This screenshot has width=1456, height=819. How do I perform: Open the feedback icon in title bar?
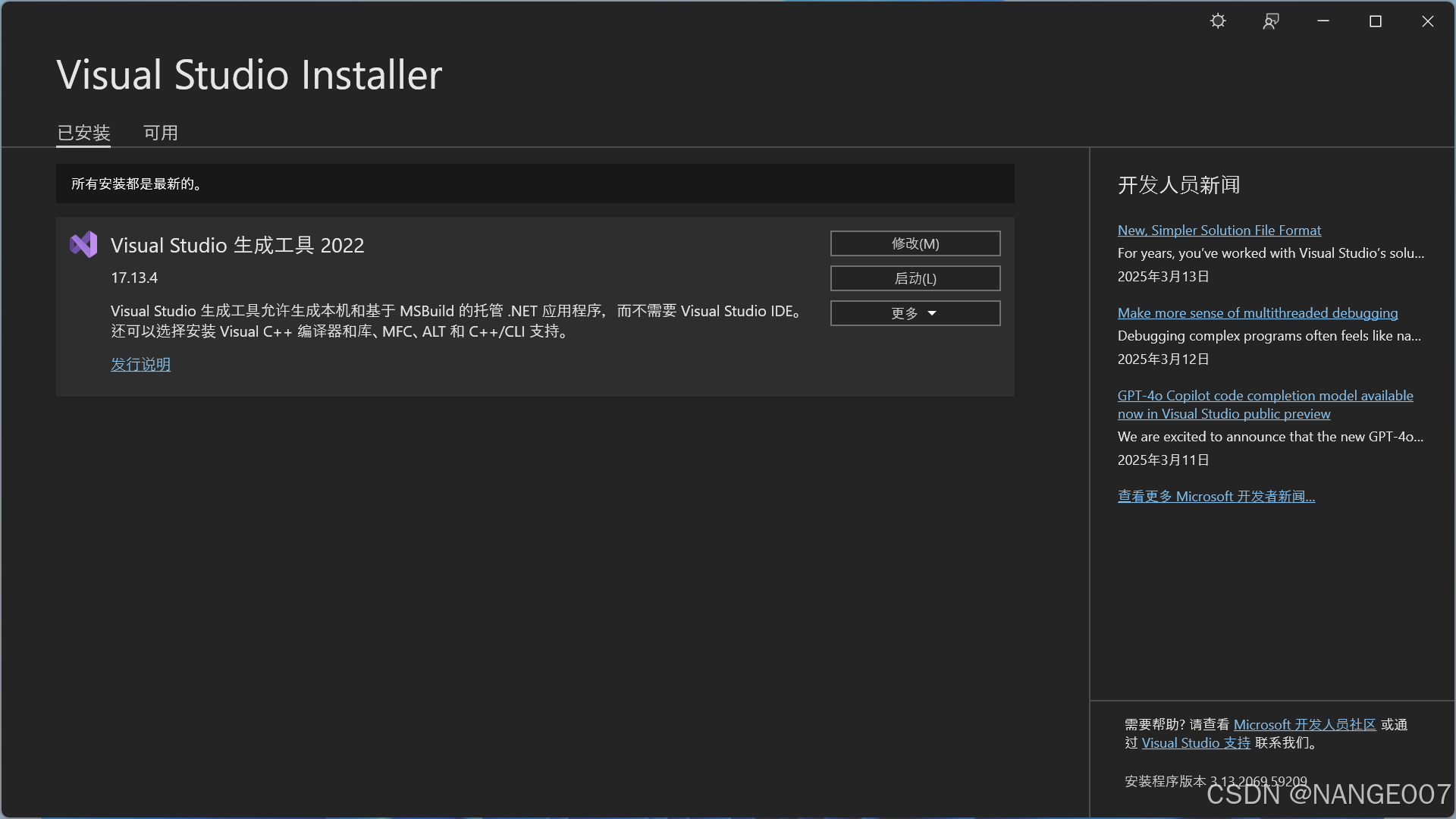pos(1271,21)
